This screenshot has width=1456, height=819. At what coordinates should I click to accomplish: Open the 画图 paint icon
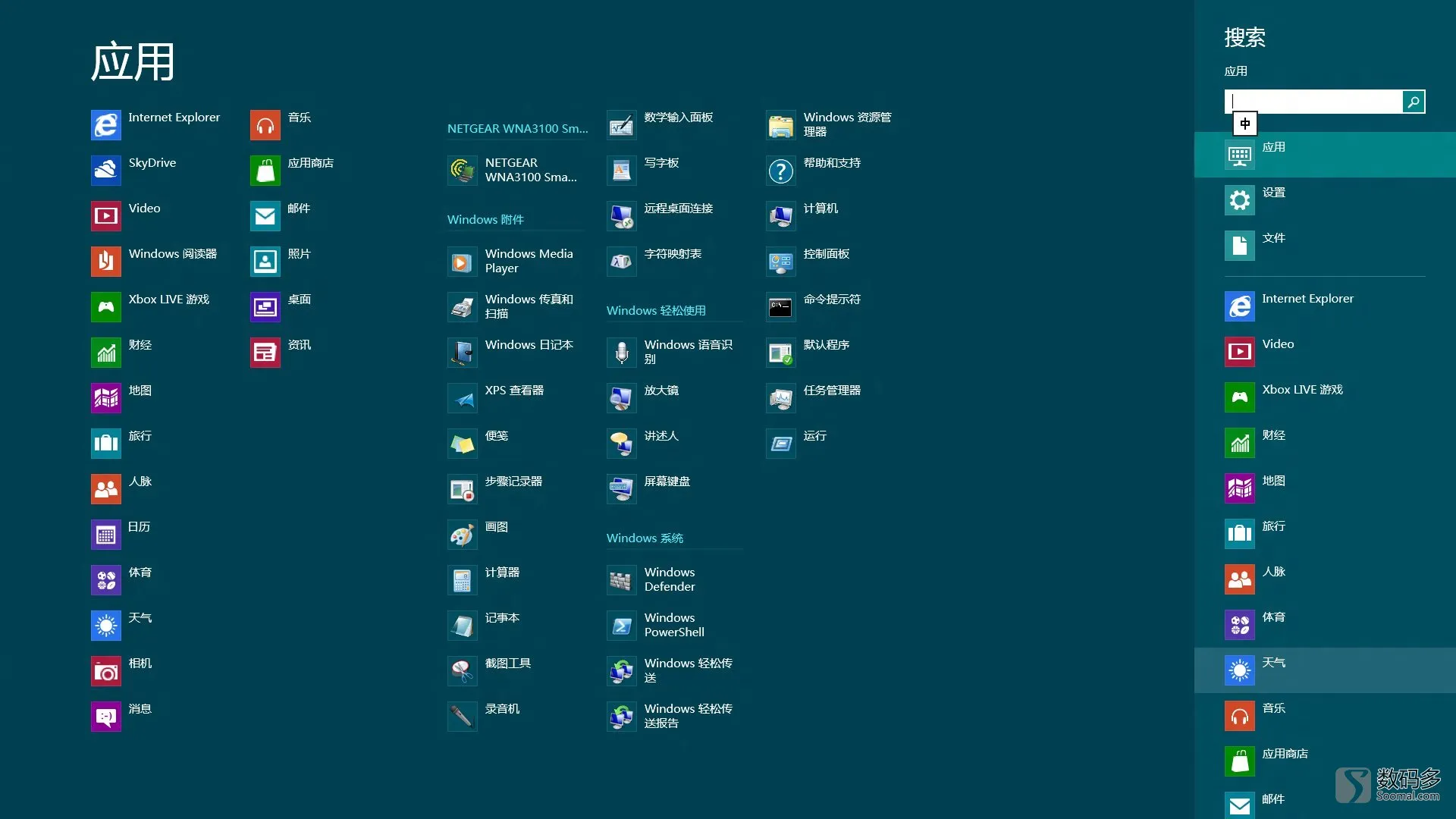[463, 535]
